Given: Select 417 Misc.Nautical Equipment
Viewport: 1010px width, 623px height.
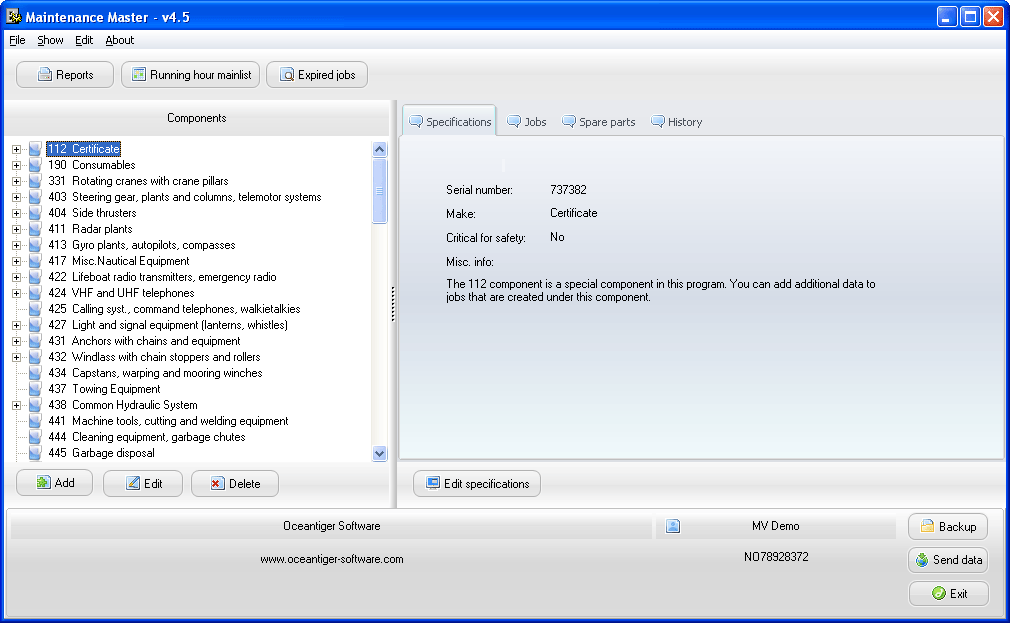Looking at the screenshot, I should pyautogui.click(x=119, y=261).
